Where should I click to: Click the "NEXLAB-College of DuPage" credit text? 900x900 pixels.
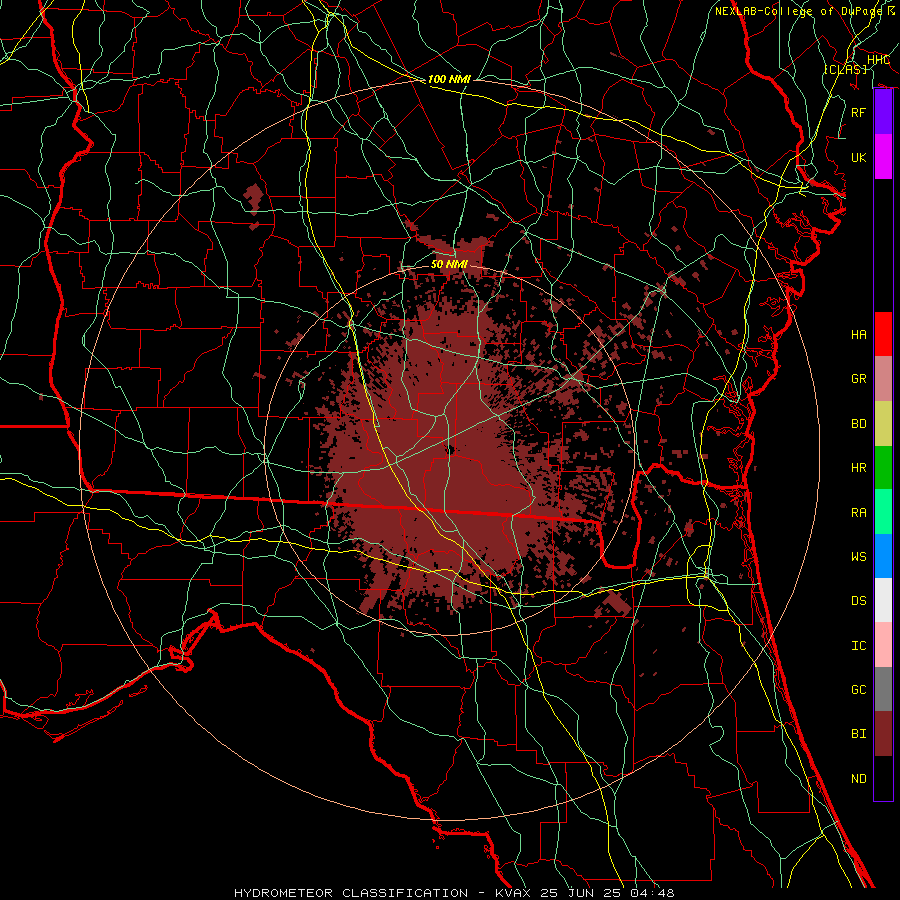pos(800,11)
